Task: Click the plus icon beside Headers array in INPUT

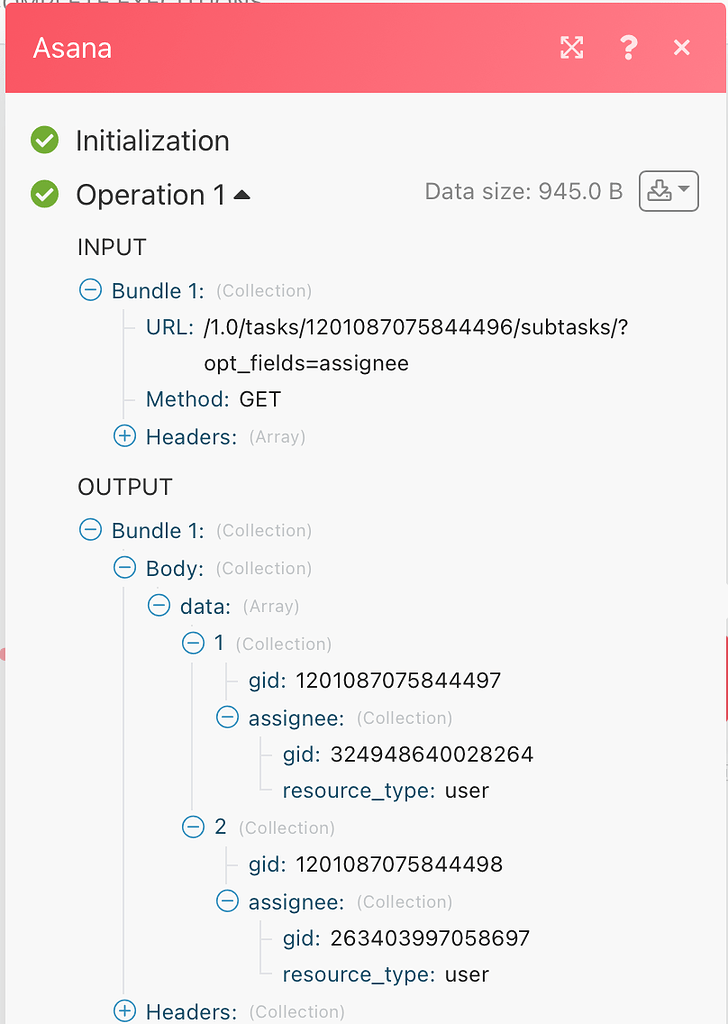Action: pyautogui.click(x=125, y=436)
